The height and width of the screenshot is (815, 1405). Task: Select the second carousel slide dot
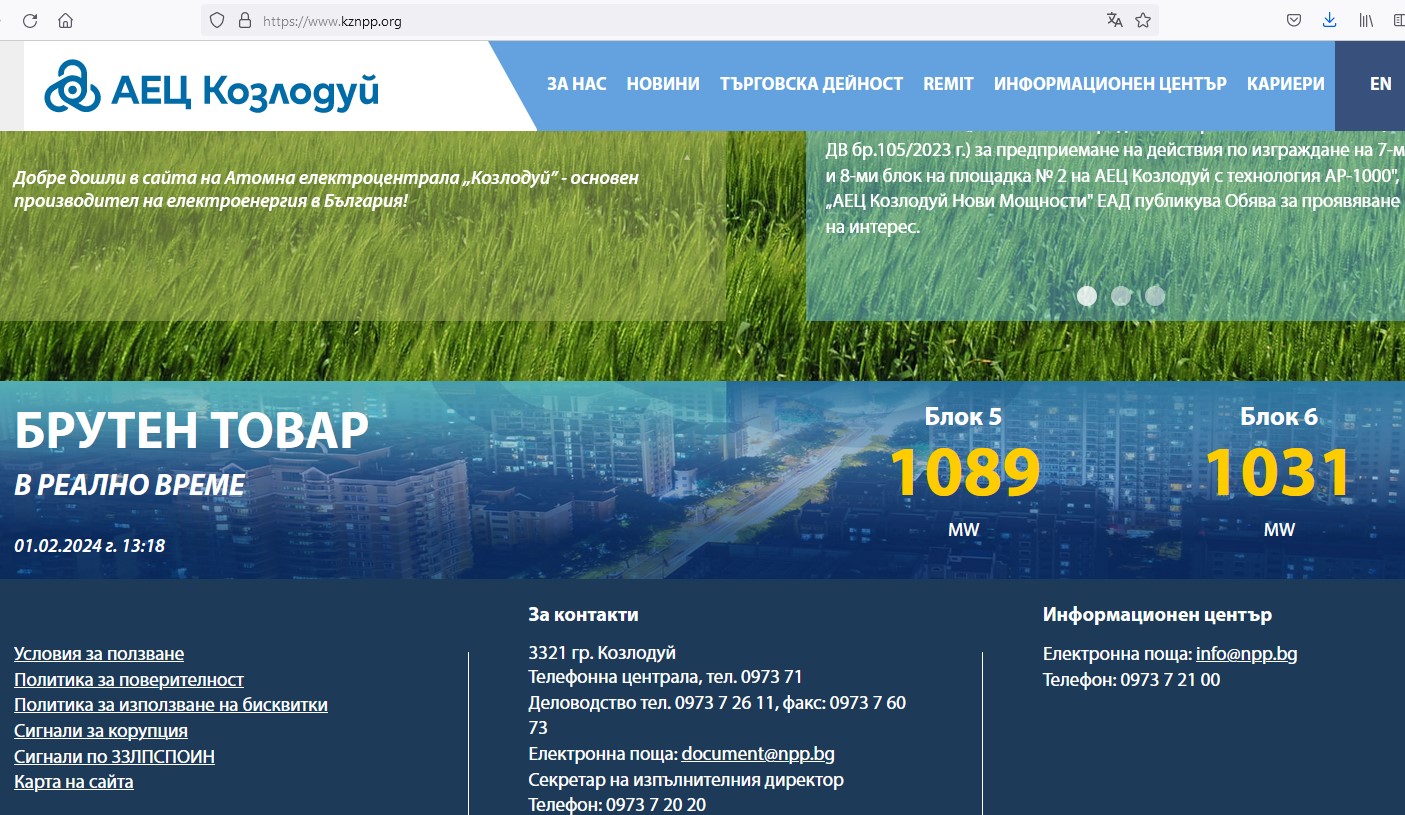pyautogui.click(x=1121, y=296)
